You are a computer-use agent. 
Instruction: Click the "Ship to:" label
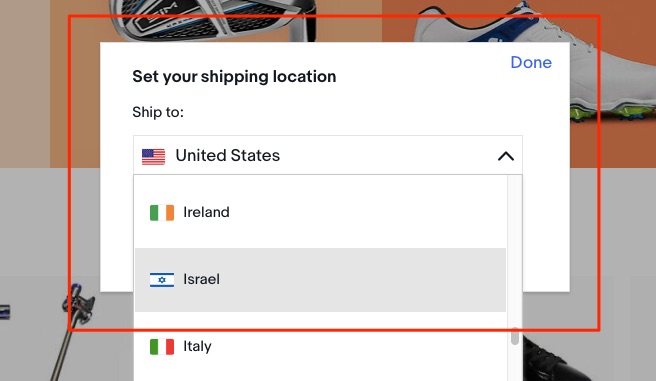coord(158,112)
